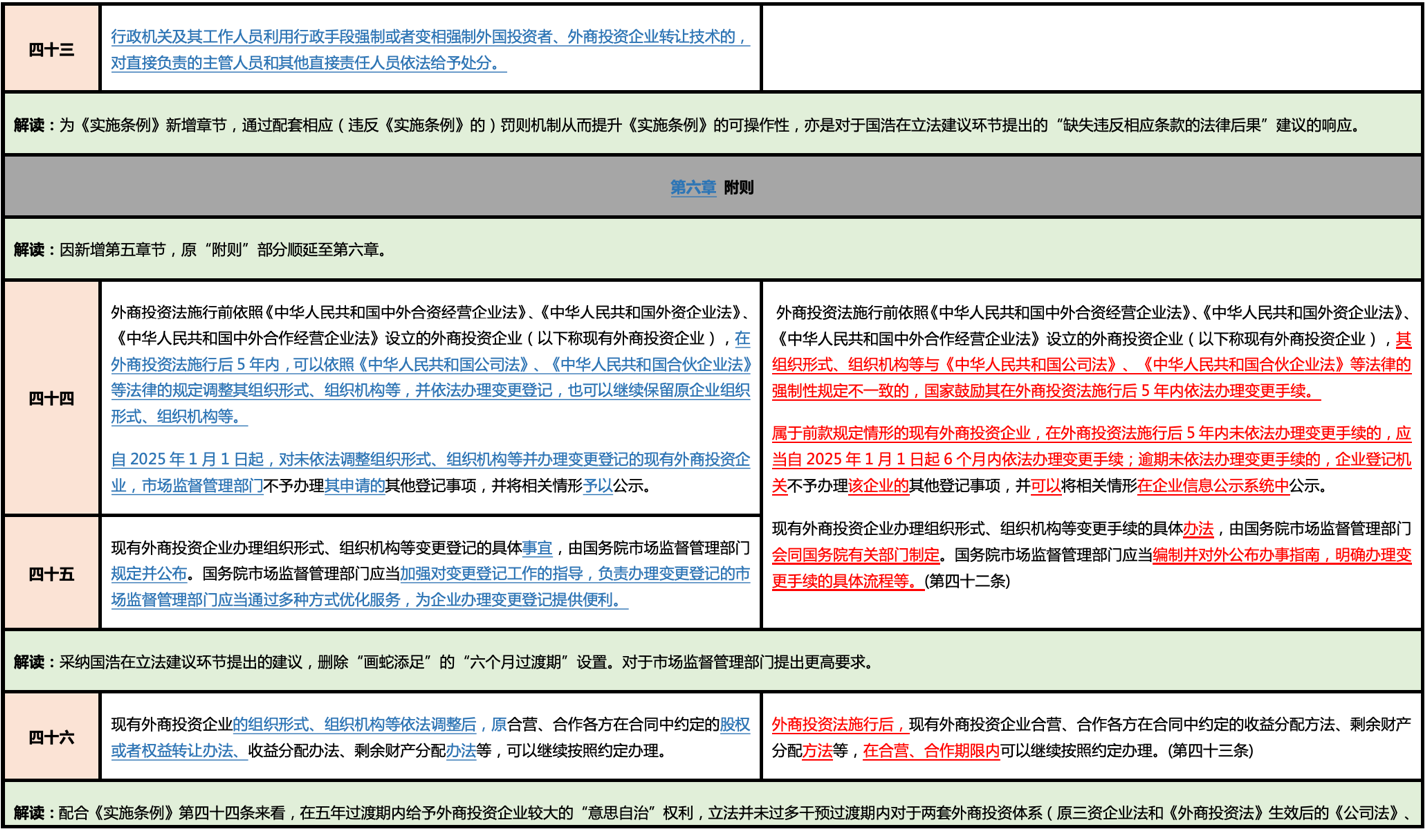Click the 解读 note about "因新增第五章节"
This screenshot has height=832, width=1428.
200,249
